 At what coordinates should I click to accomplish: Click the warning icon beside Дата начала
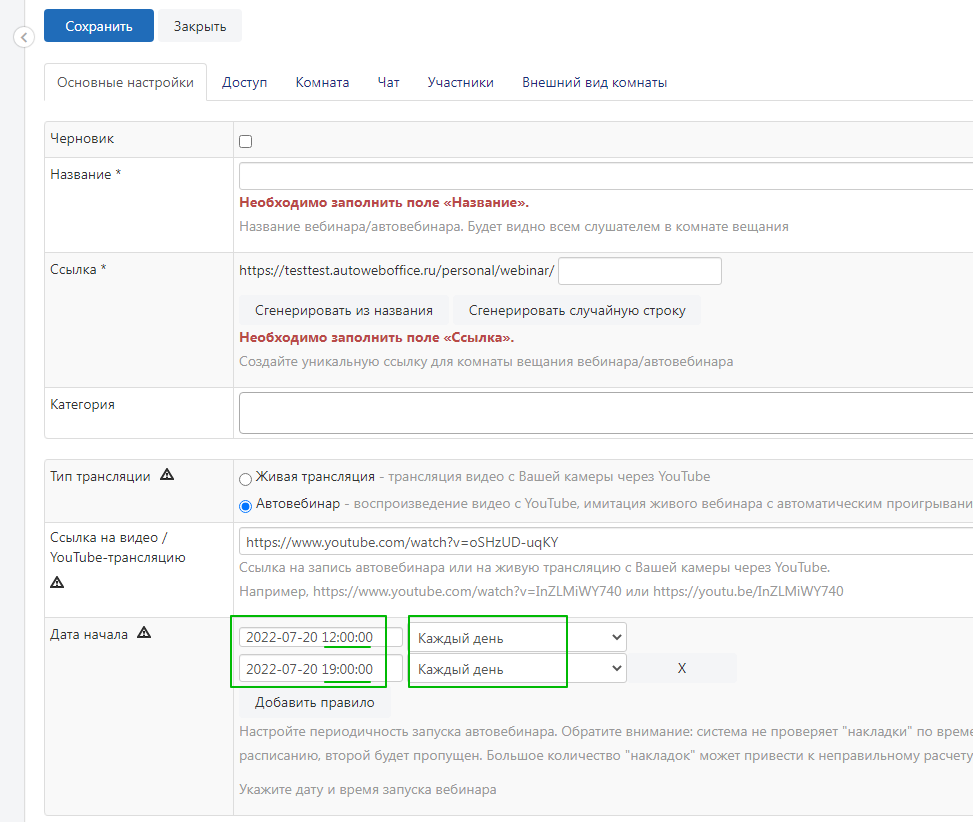click(x=144, y=633)
